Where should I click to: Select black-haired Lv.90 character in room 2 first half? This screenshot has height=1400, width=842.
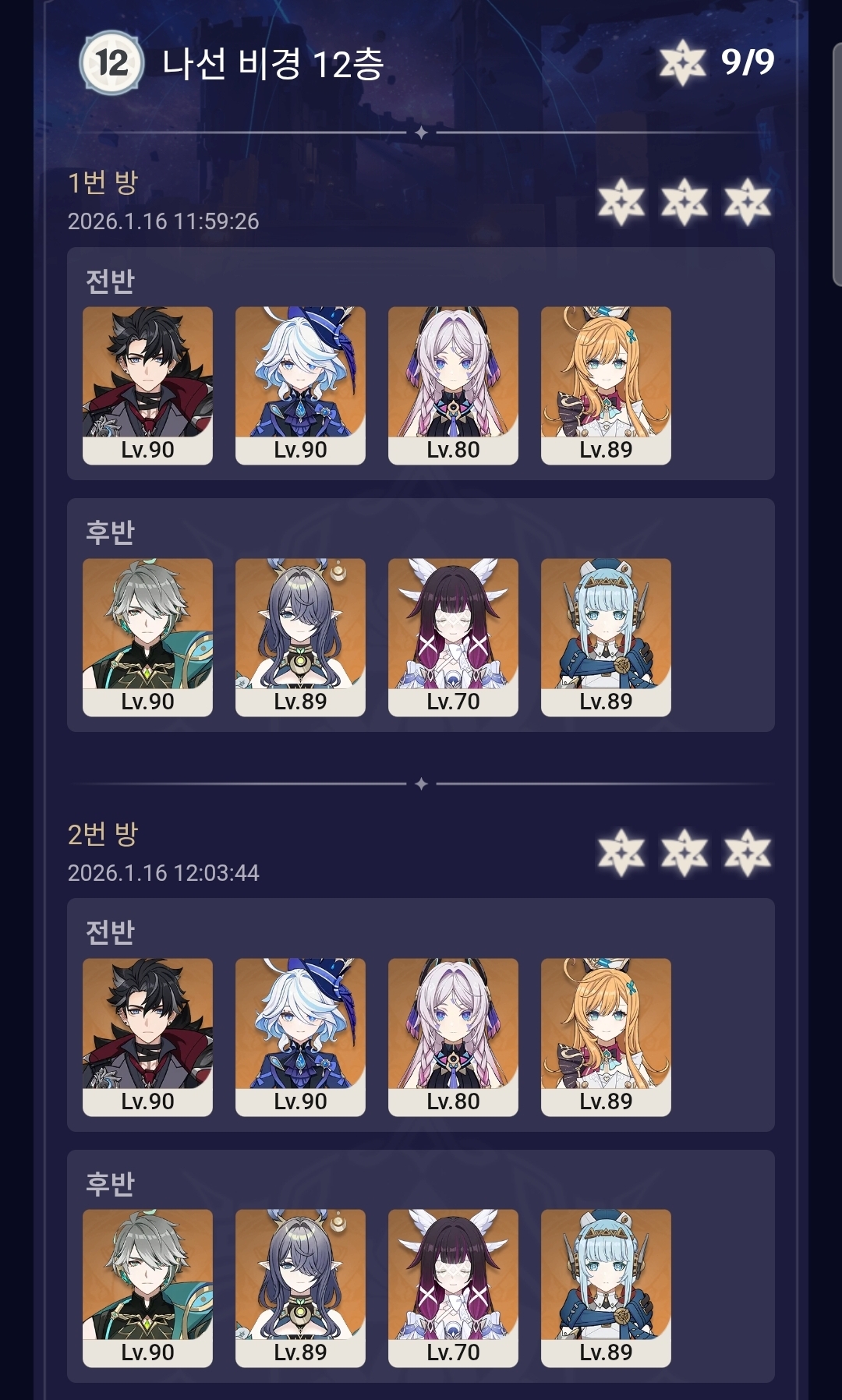[x=147, y=1038]
